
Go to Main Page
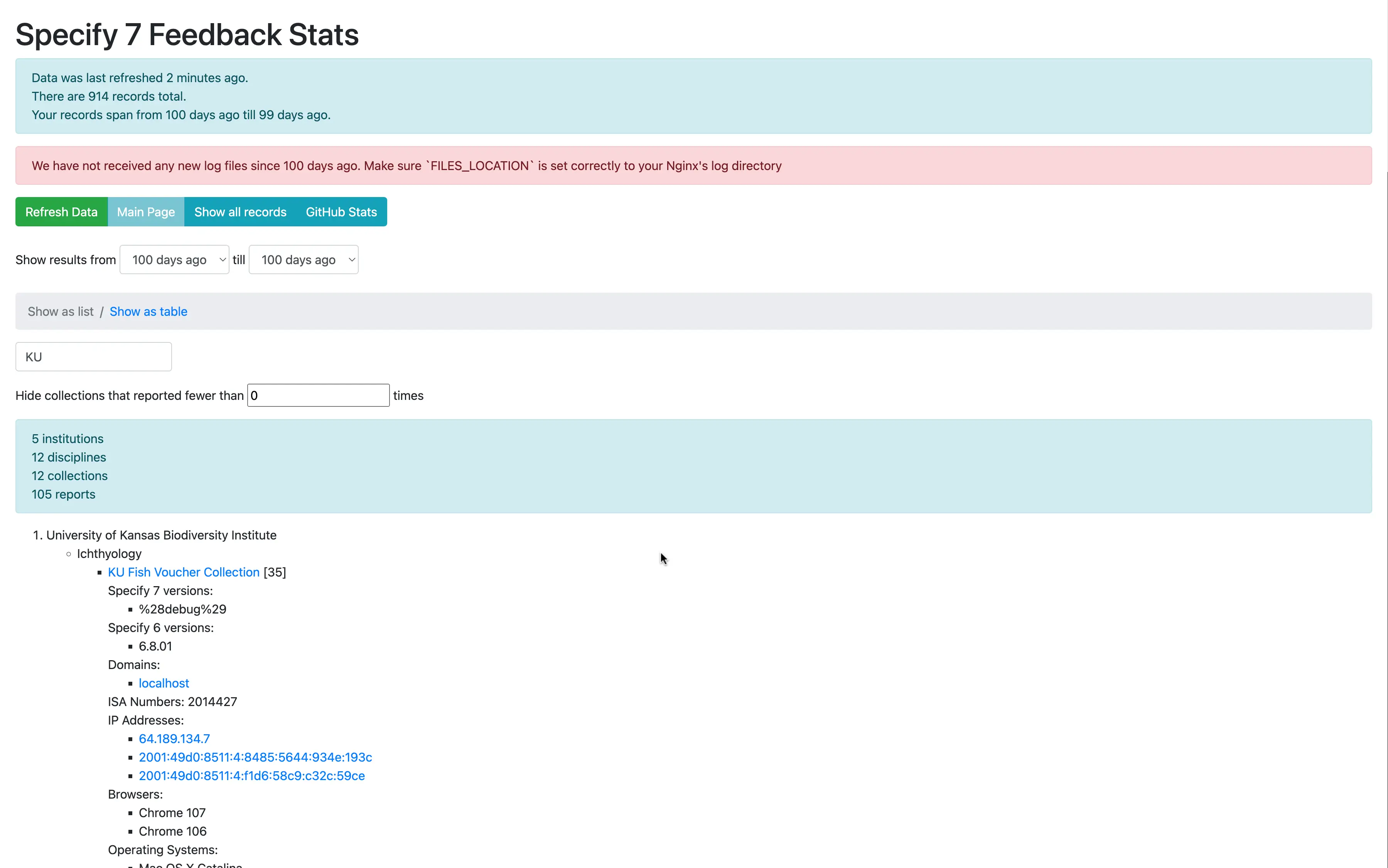[x=146, y=212]
